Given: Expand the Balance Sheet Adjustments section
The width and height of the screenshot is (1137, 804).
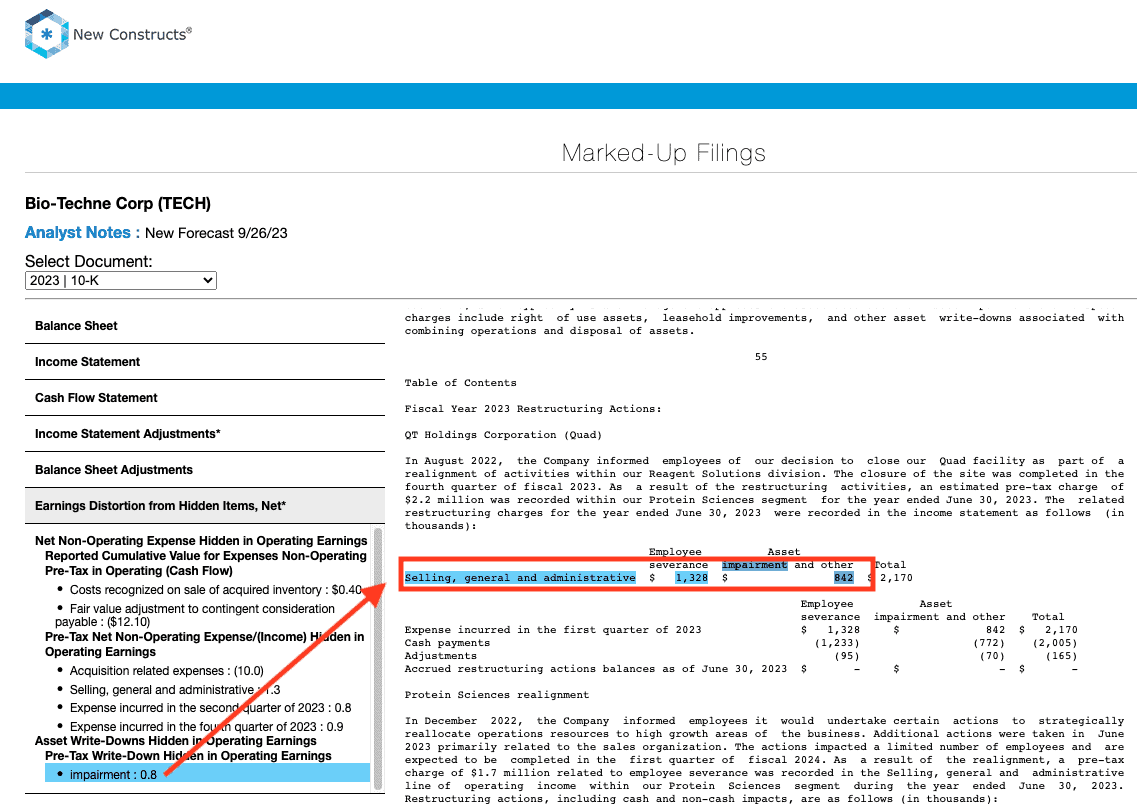Looking at the screenshot, I should (204, 470).
